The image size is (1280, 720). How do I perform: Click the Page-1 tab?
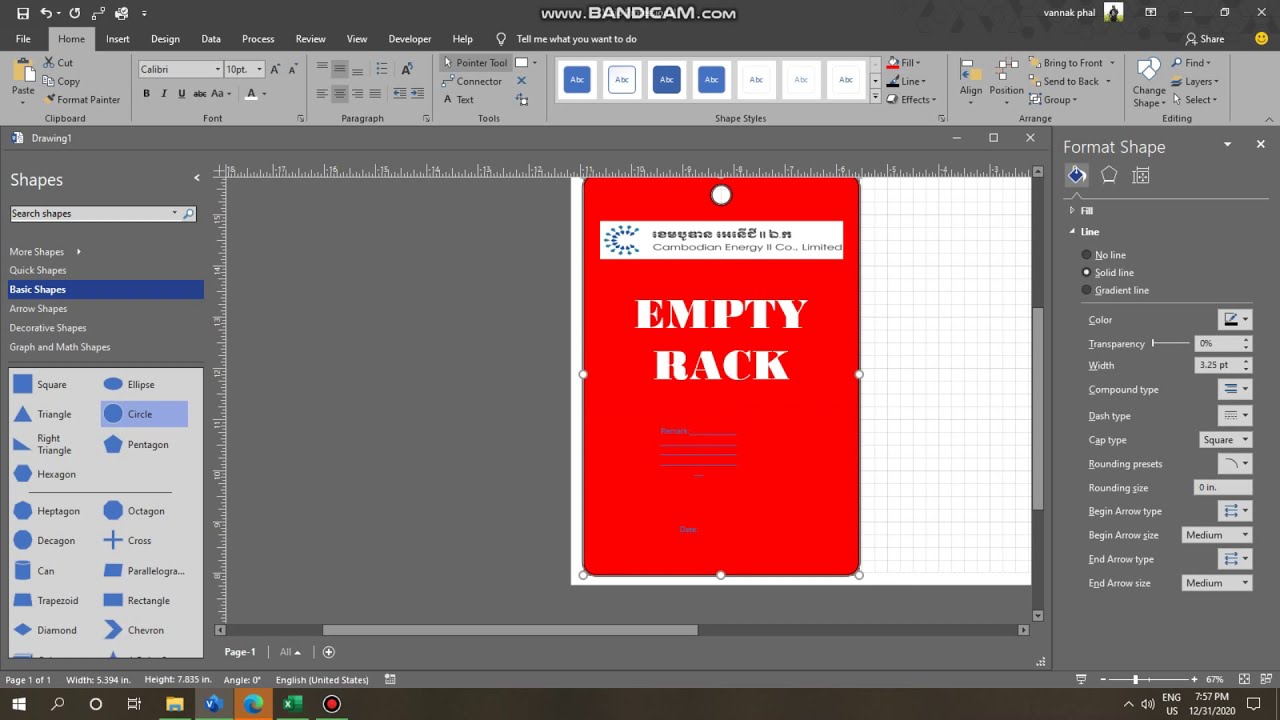tap(240, 652)
